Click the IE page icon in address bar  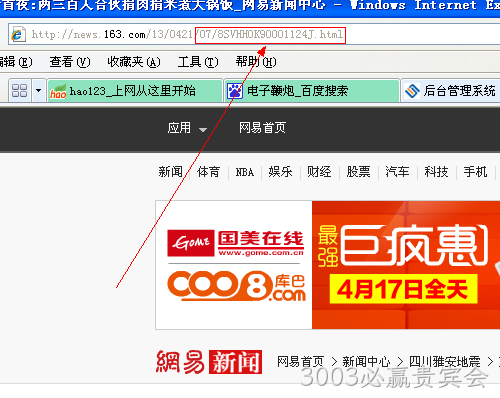coord(18,35)
